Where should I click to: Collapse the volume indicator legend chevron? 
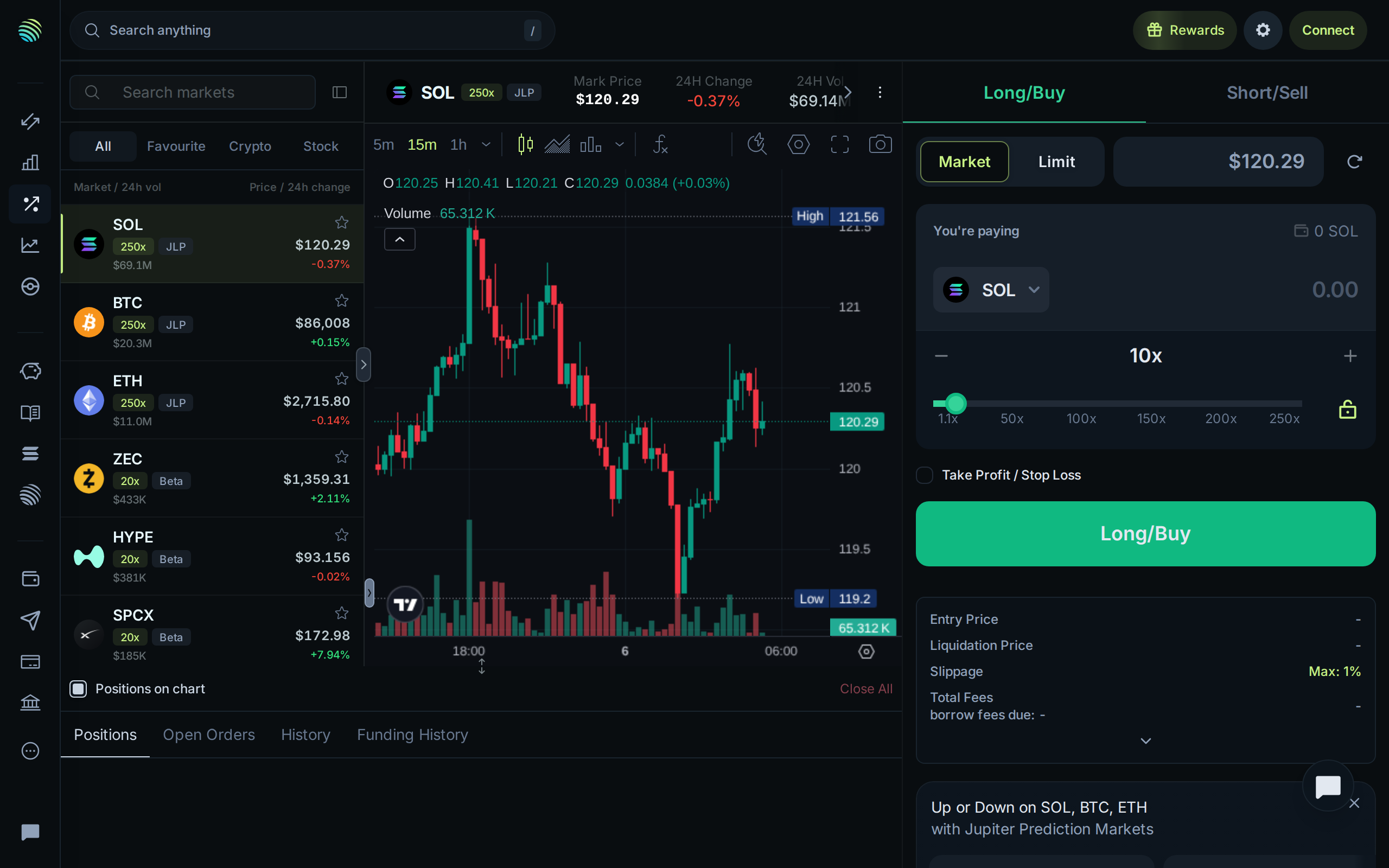399,239
